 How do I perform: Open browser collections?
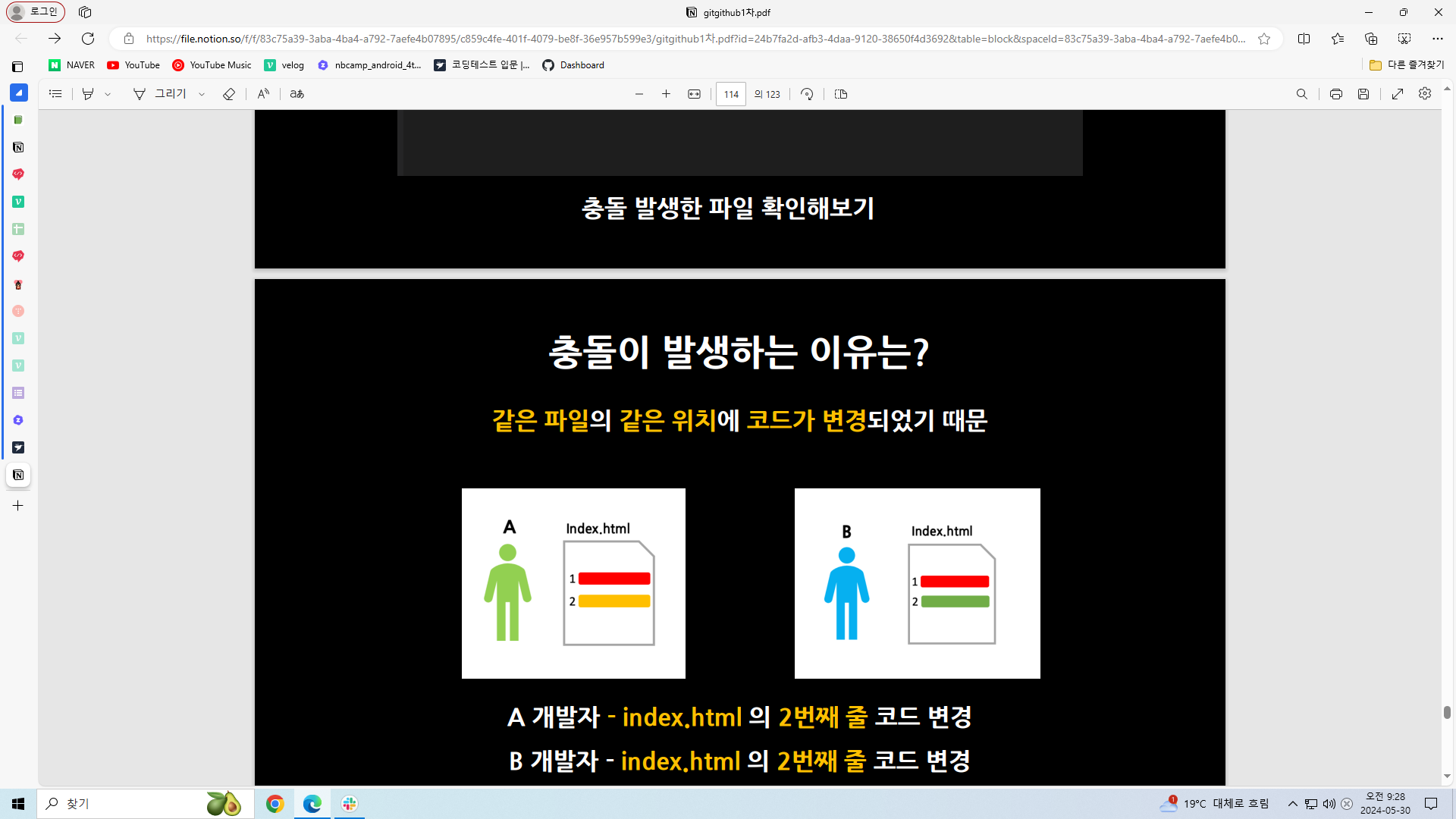1371,39
